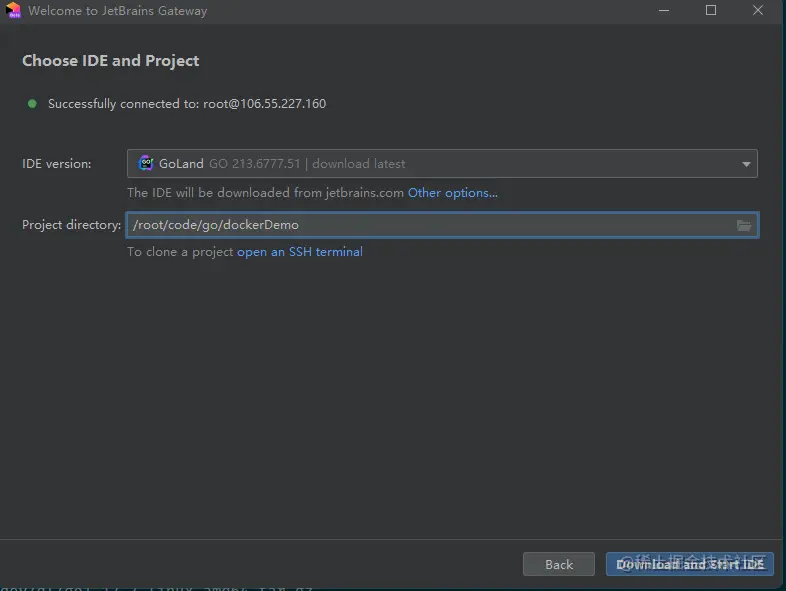Click the "Successfully connected to" status text
The width and height of the screenshot is (786, 591).
pos(187,104)
